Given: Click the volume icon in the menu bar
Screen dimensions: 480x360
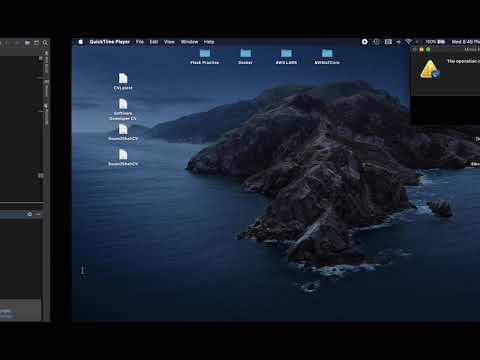Looking at the screenshot, I should click(x=399, y=42).
